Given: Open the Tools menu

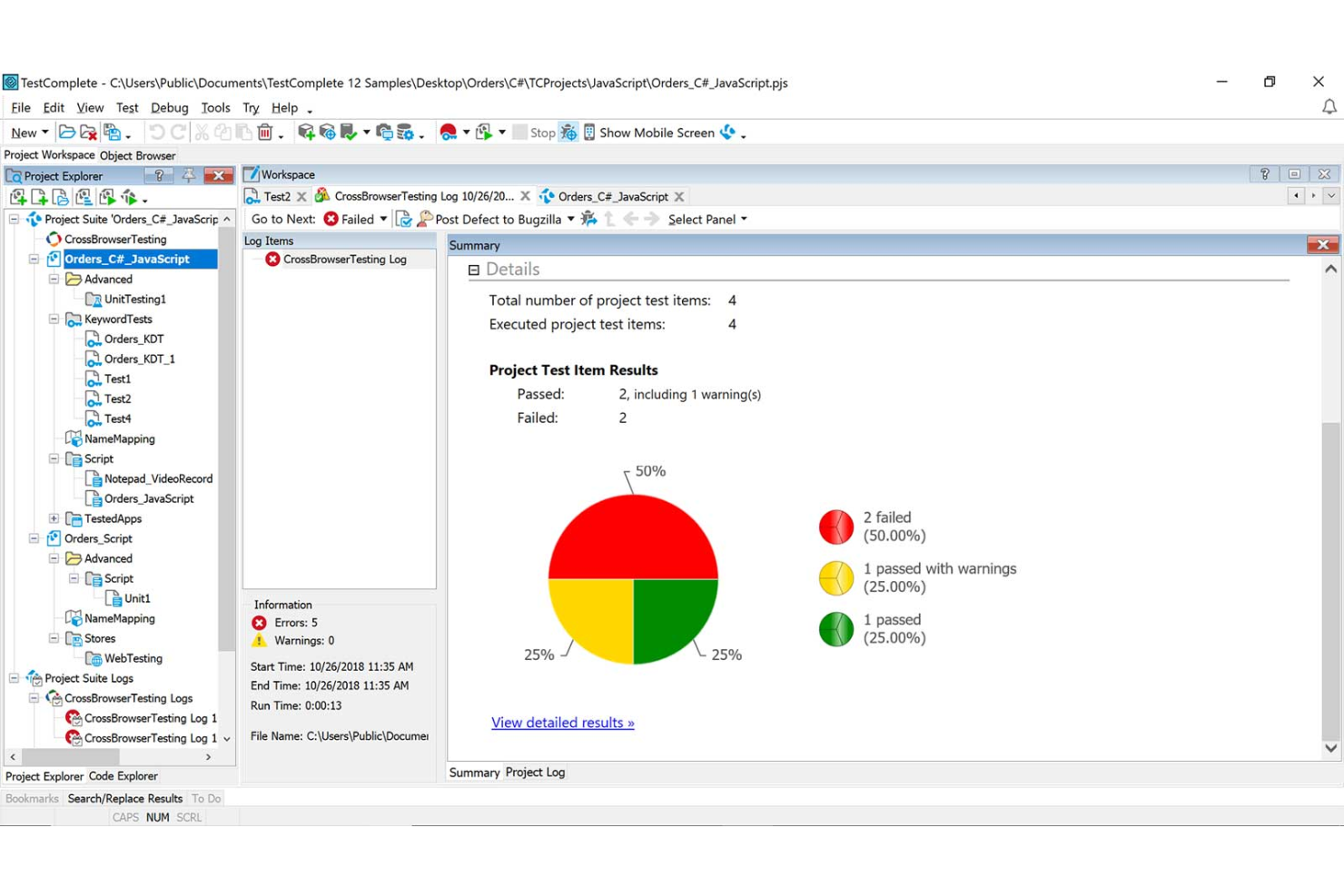Looking at the screenshot, I should [215, 107].
